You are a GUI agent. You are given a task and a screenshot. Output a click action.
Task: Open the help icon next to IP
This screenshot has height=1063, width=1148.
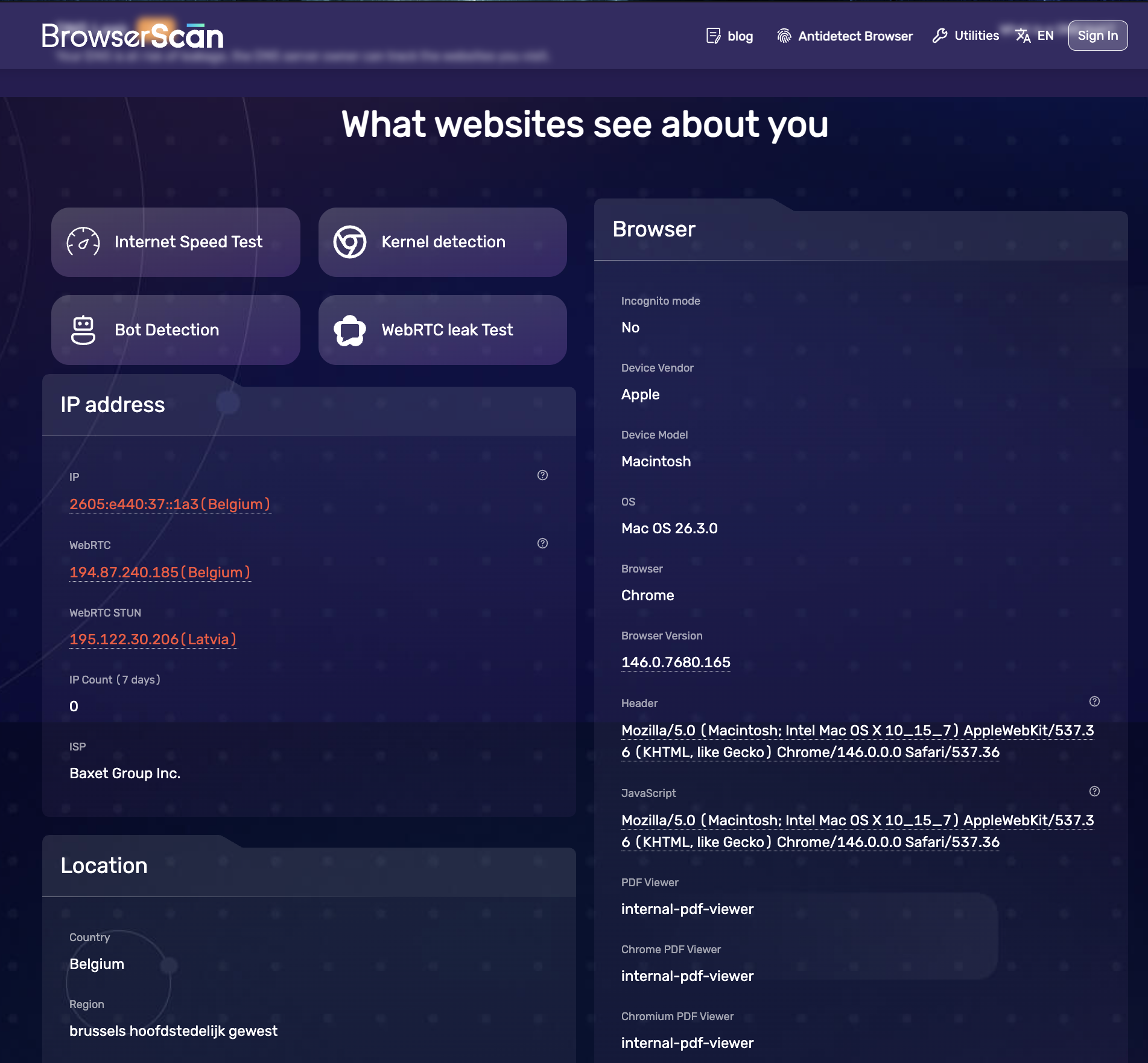click(x=542, y=475)
